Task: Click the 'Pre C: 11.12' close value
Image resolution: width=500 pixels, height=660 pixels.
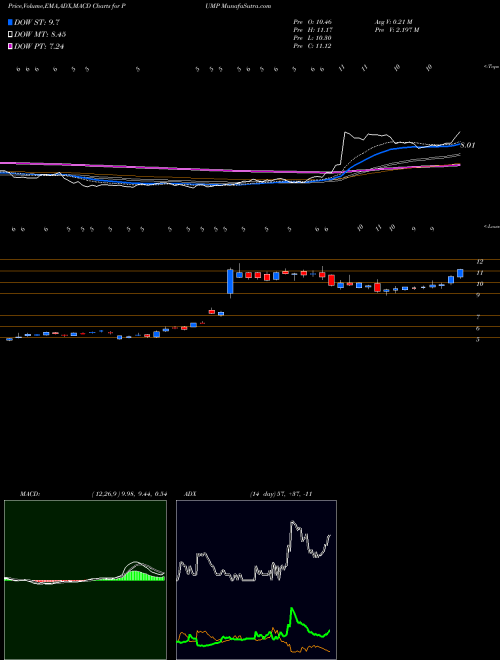Action: 314,46
